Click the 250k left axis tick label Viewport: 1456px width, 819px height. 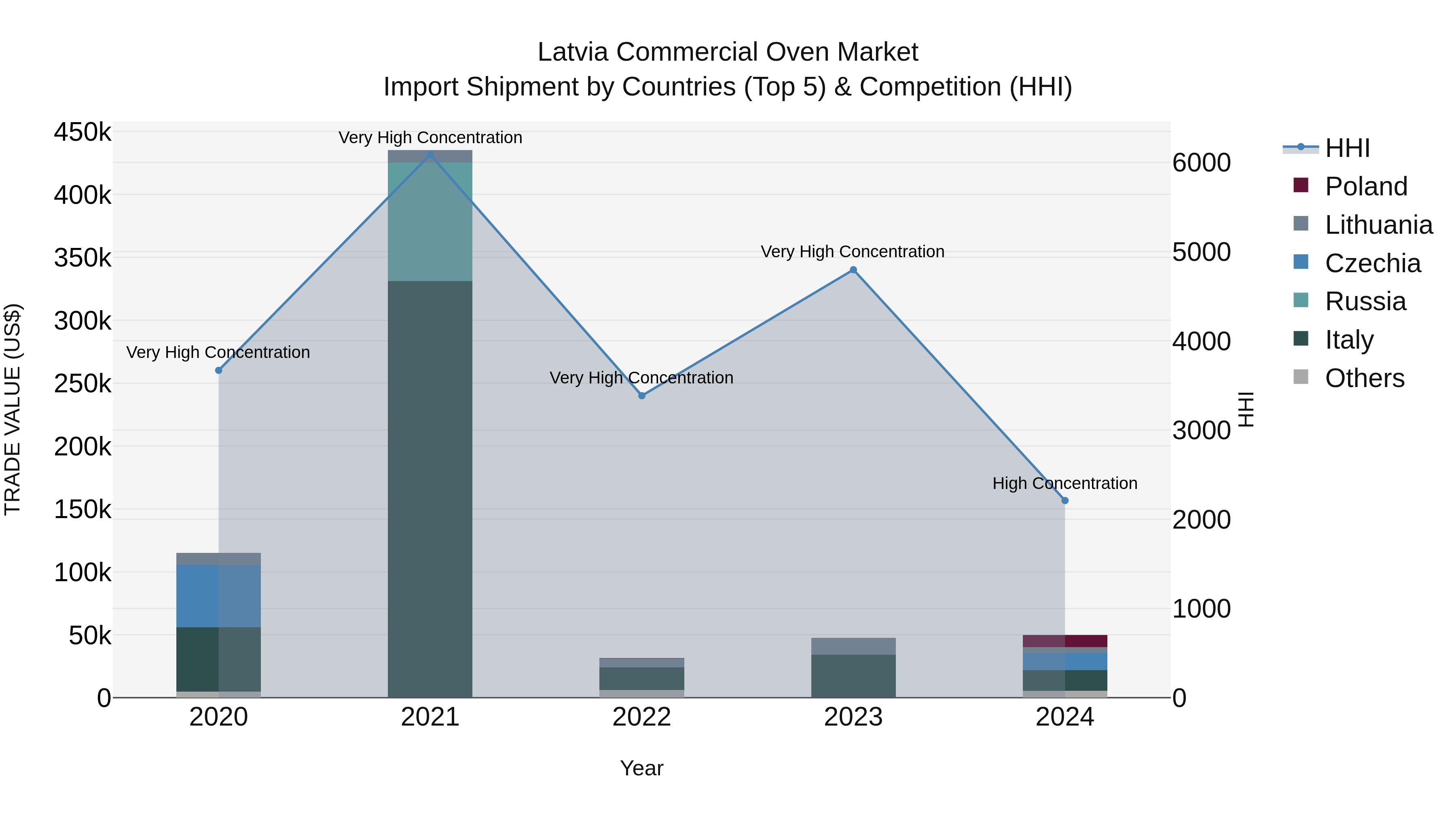click(83, 384)
